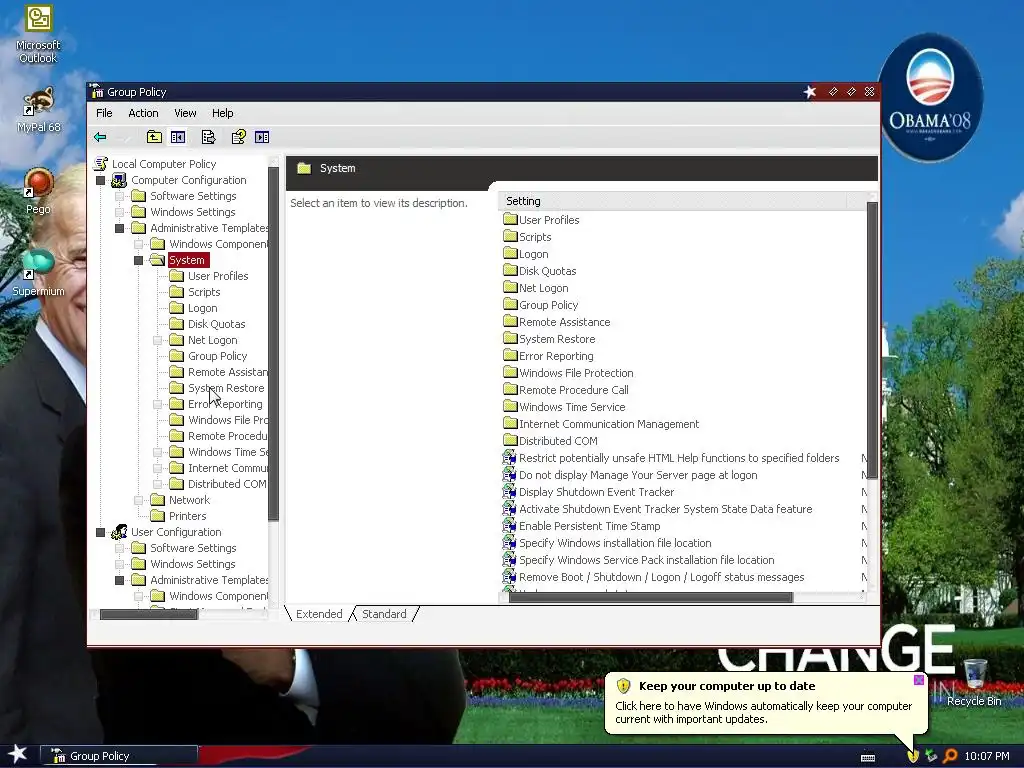Screen dimensions: 1024x768
Task: Select Do not display Manage Your Server
Action: (x=630, y=475)
